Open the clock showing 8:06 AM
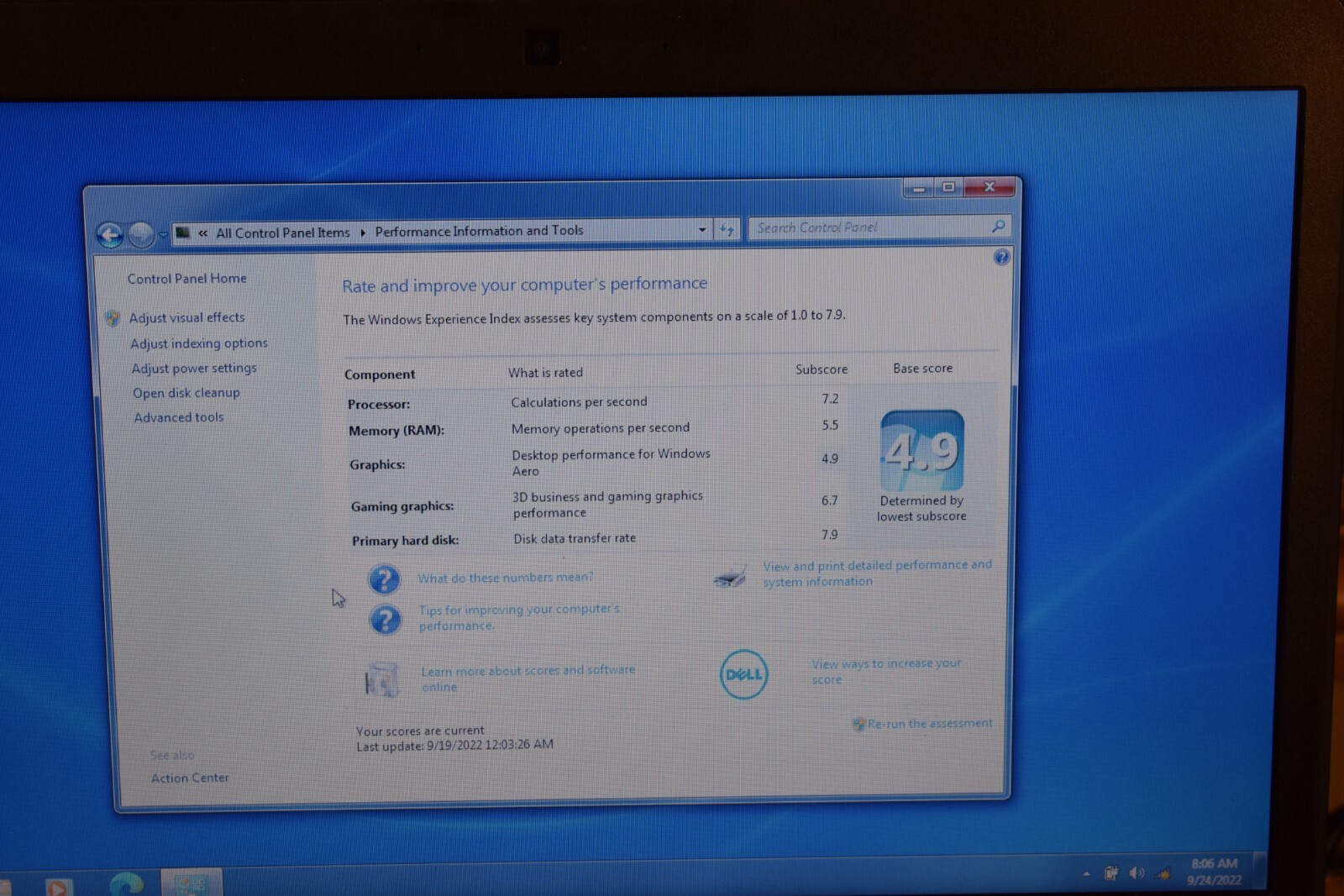 coord(1214,872)
